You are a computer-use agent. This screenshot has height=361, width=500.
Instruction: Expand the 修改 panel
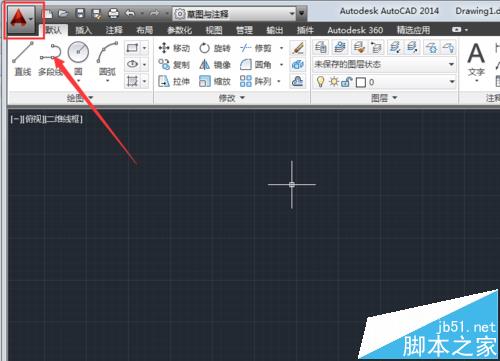tap(232, 98)
